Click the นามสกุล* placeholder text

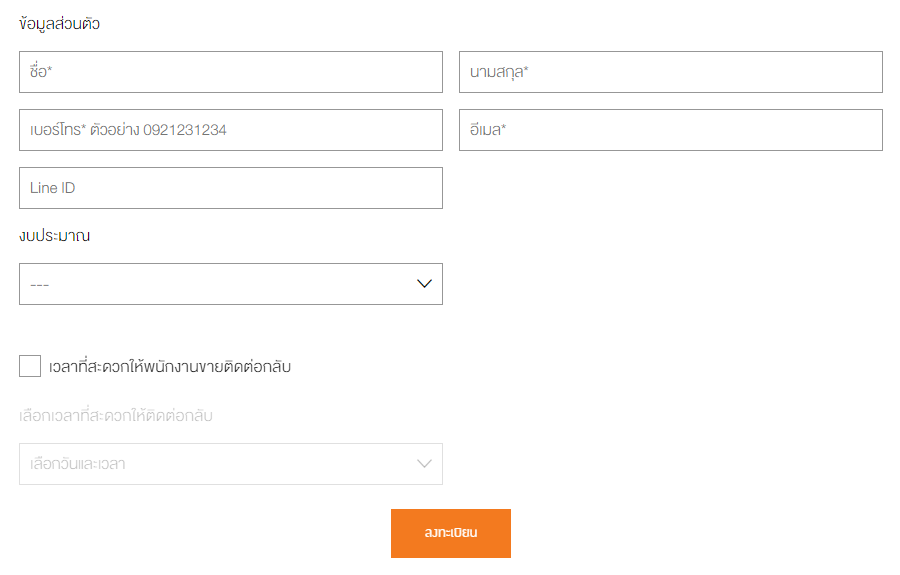click(499, 72)
